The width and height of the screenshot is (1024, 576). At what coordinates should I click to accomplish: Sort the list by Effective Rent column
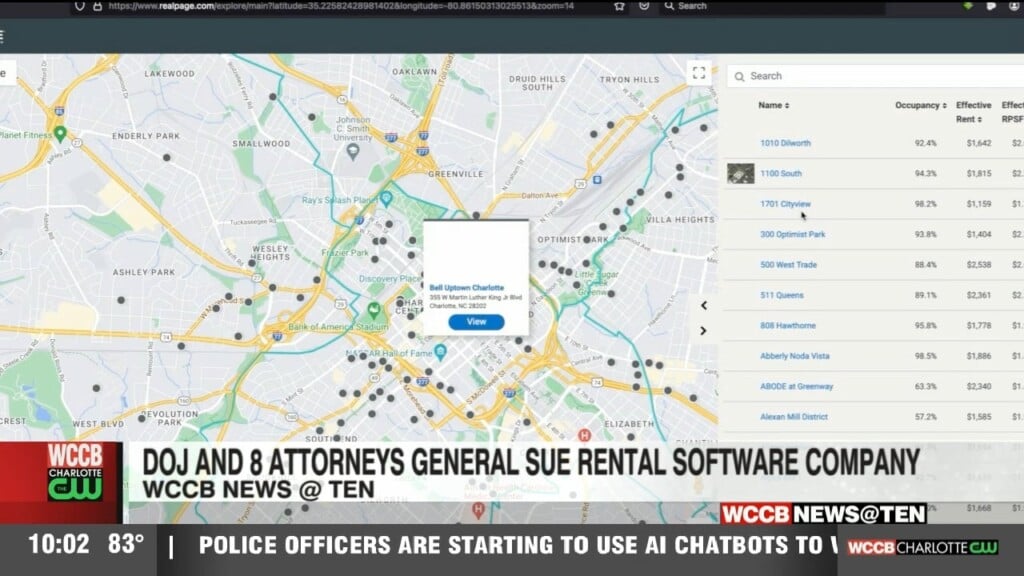(973, 112)
